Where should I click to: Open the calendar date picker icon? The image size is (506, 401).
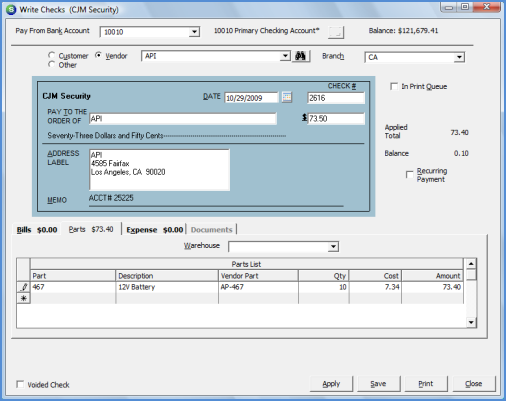287,97
